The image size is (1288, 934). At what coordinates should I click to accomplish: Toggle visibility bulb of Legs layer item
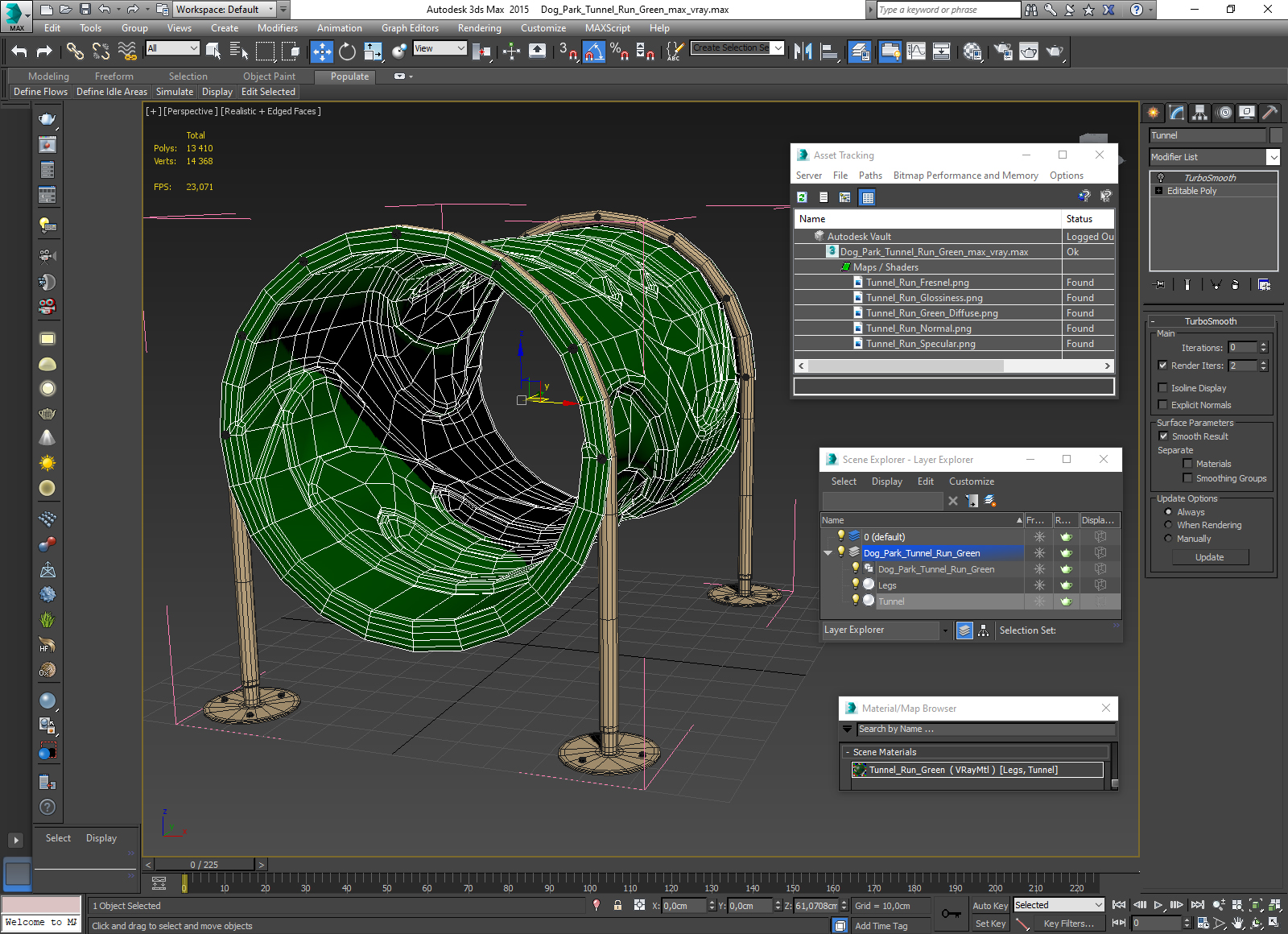(x=856, y=585)
